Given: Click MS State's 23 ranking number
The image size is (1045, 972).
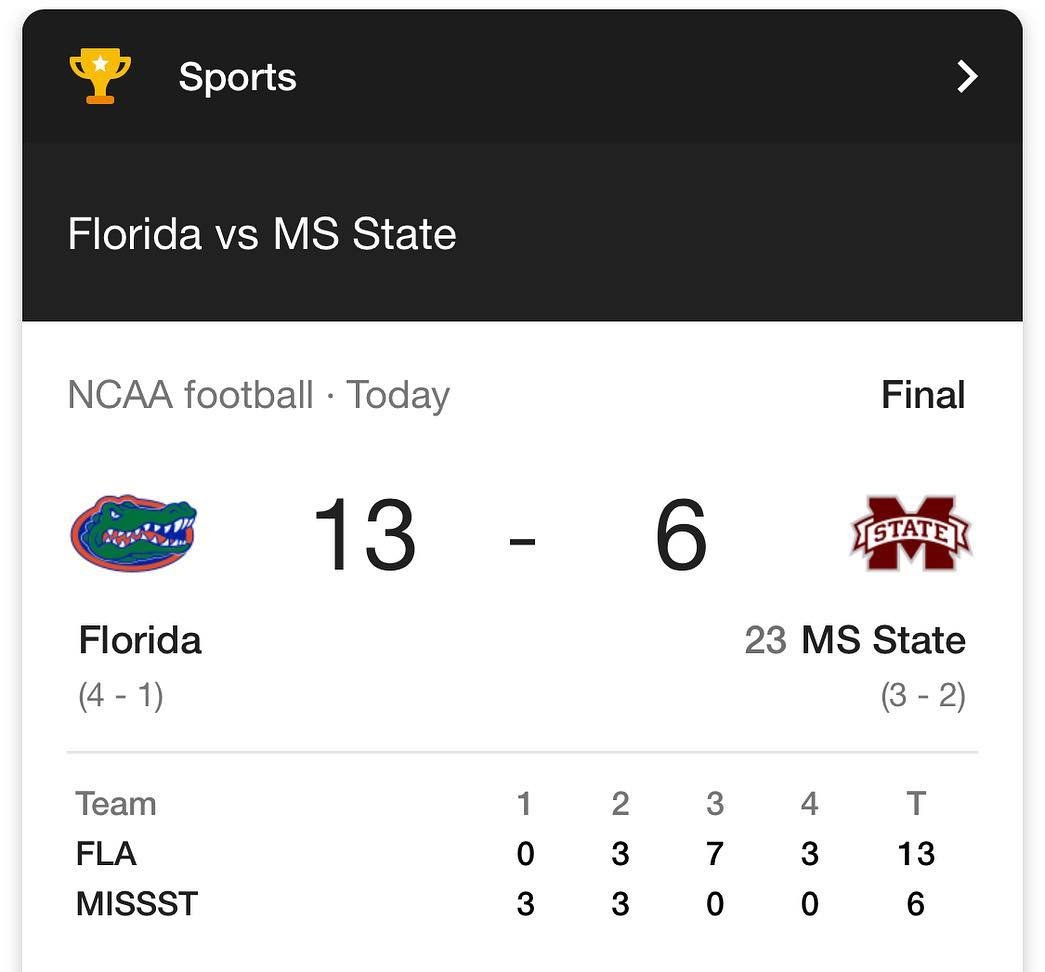Looking at the screenshot, I should point(765,640).
